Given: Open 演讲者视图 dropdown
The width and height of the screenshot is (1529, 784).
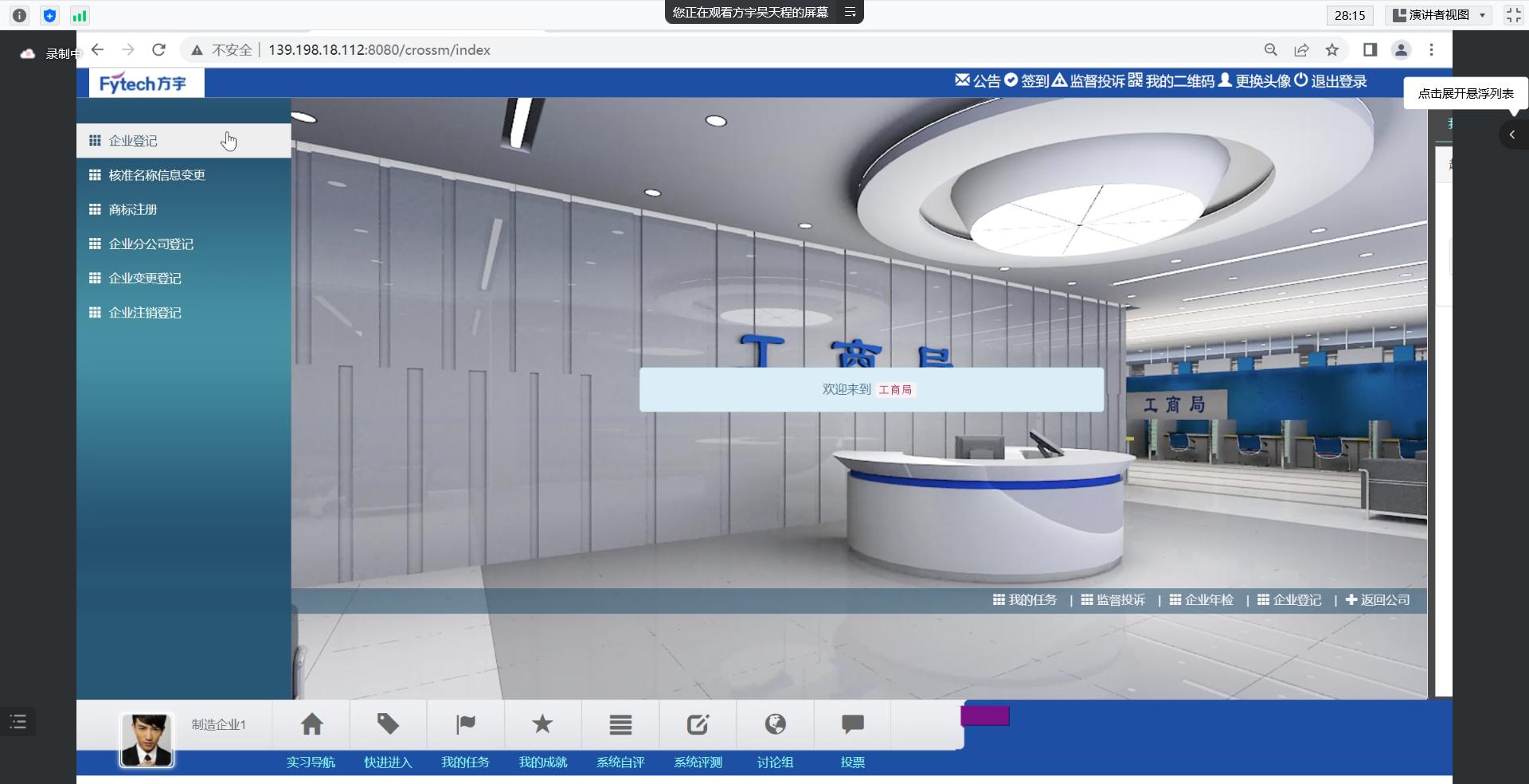Looking at the screenshot, I should coord(1441,15).
